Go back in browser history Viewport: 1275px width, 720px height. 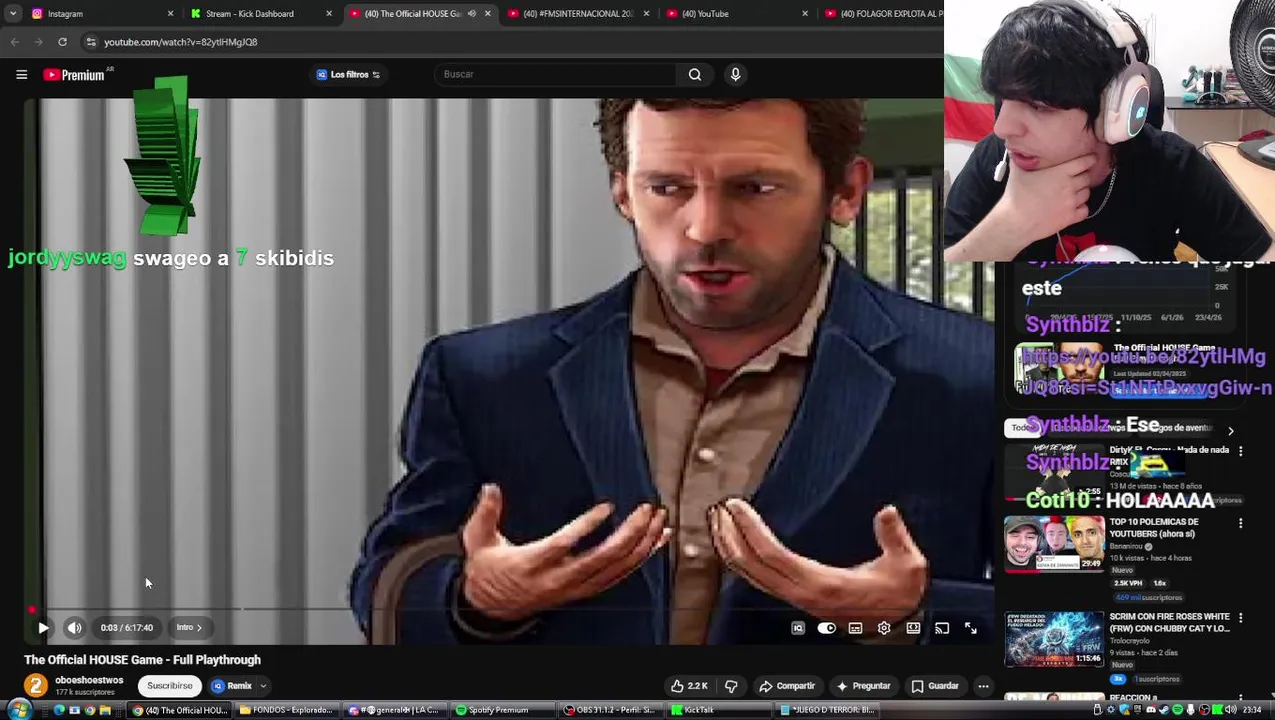coord(15,42)
